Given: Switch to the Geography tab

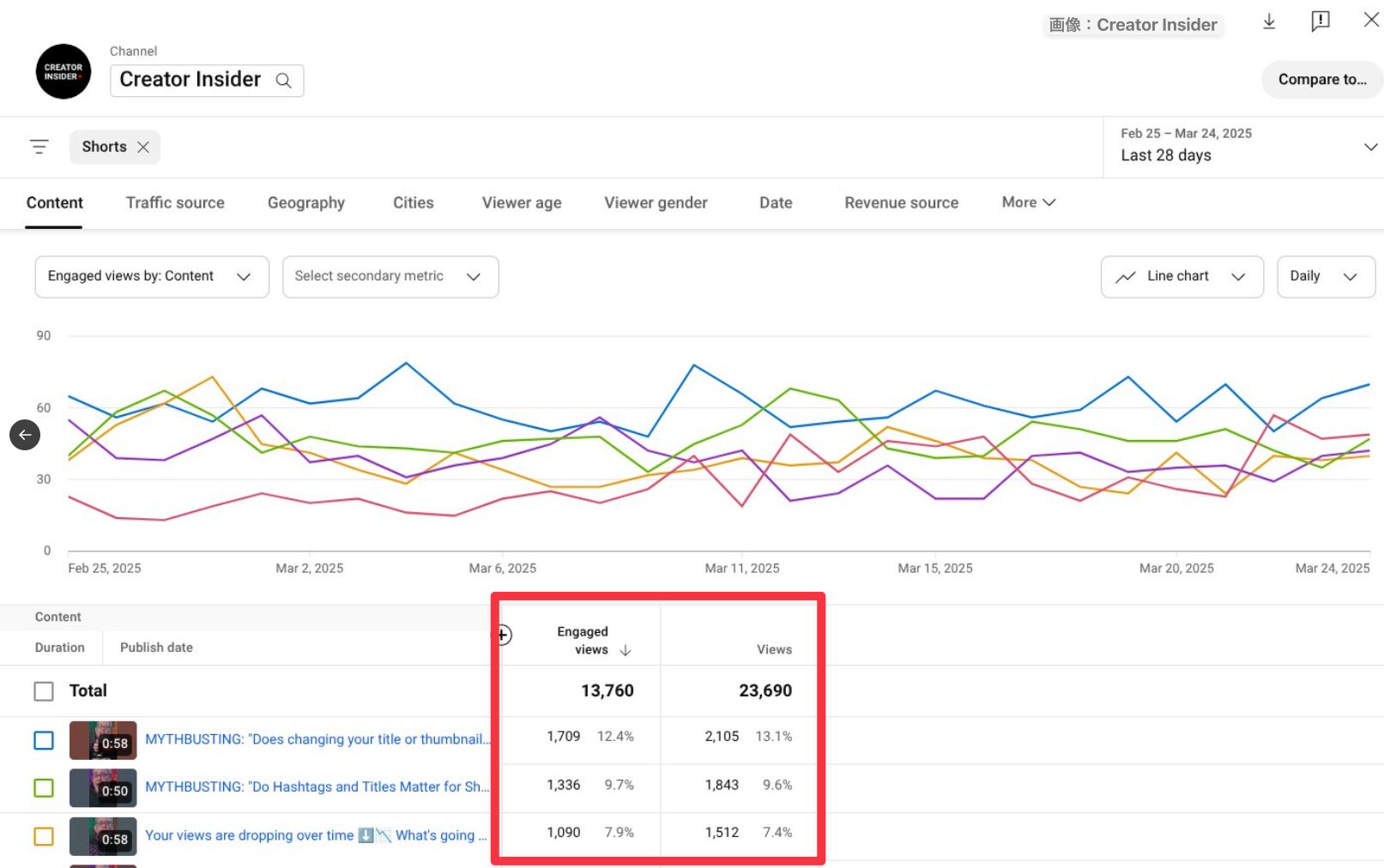Looking at the screenshot, I should point(306,203).
